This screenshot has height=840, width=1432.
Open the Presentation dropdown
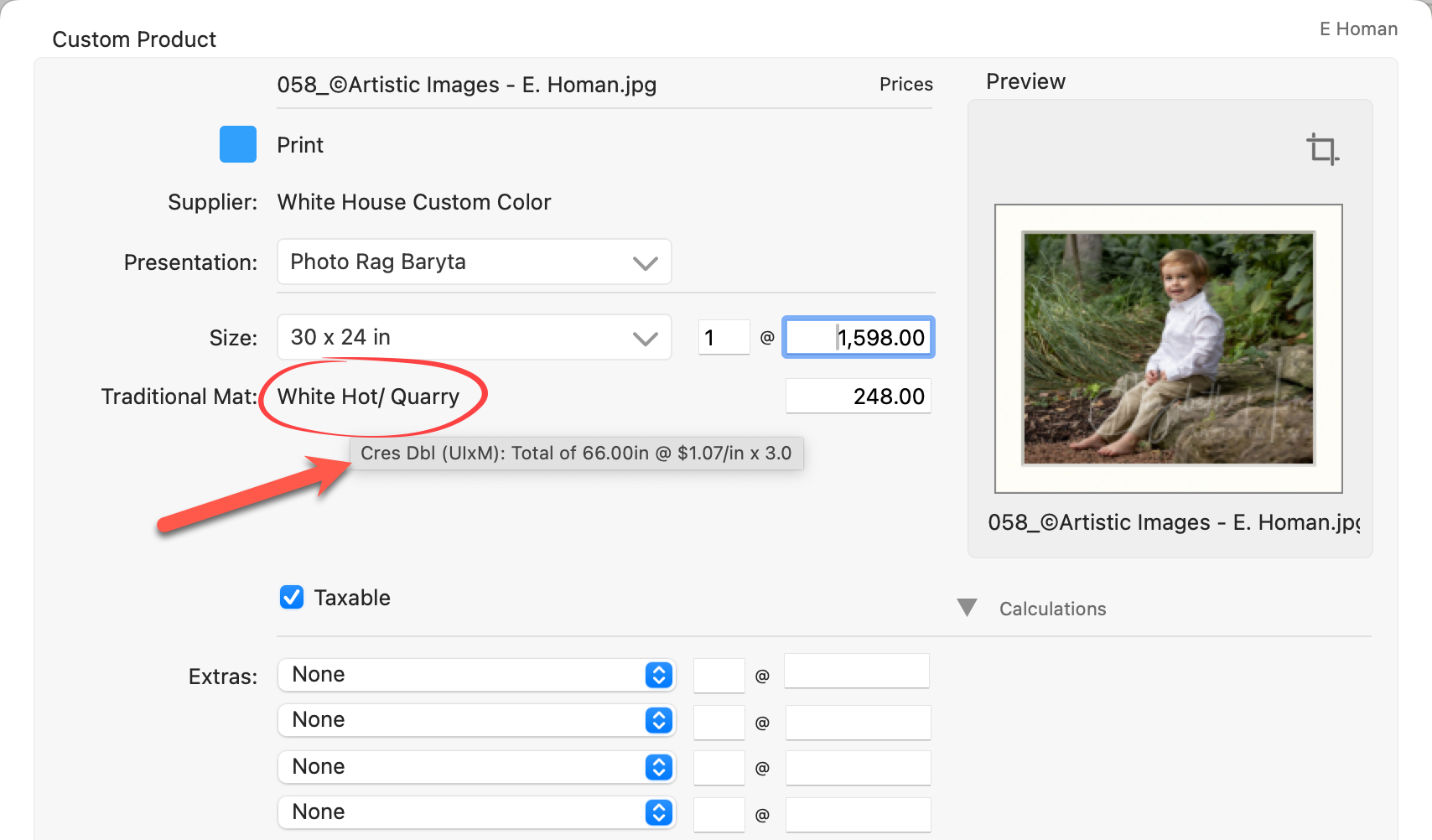pos(474,262)
